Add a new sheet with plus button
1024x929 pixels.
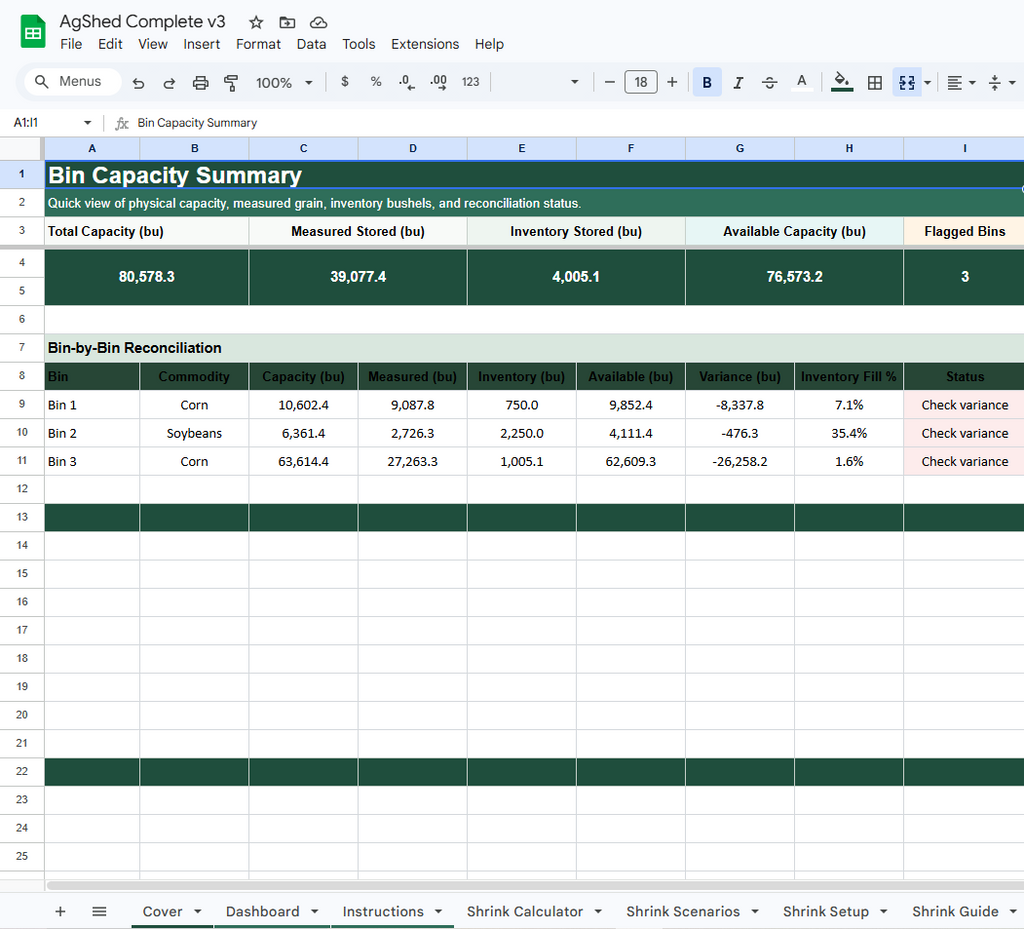(x=60, y=911)
